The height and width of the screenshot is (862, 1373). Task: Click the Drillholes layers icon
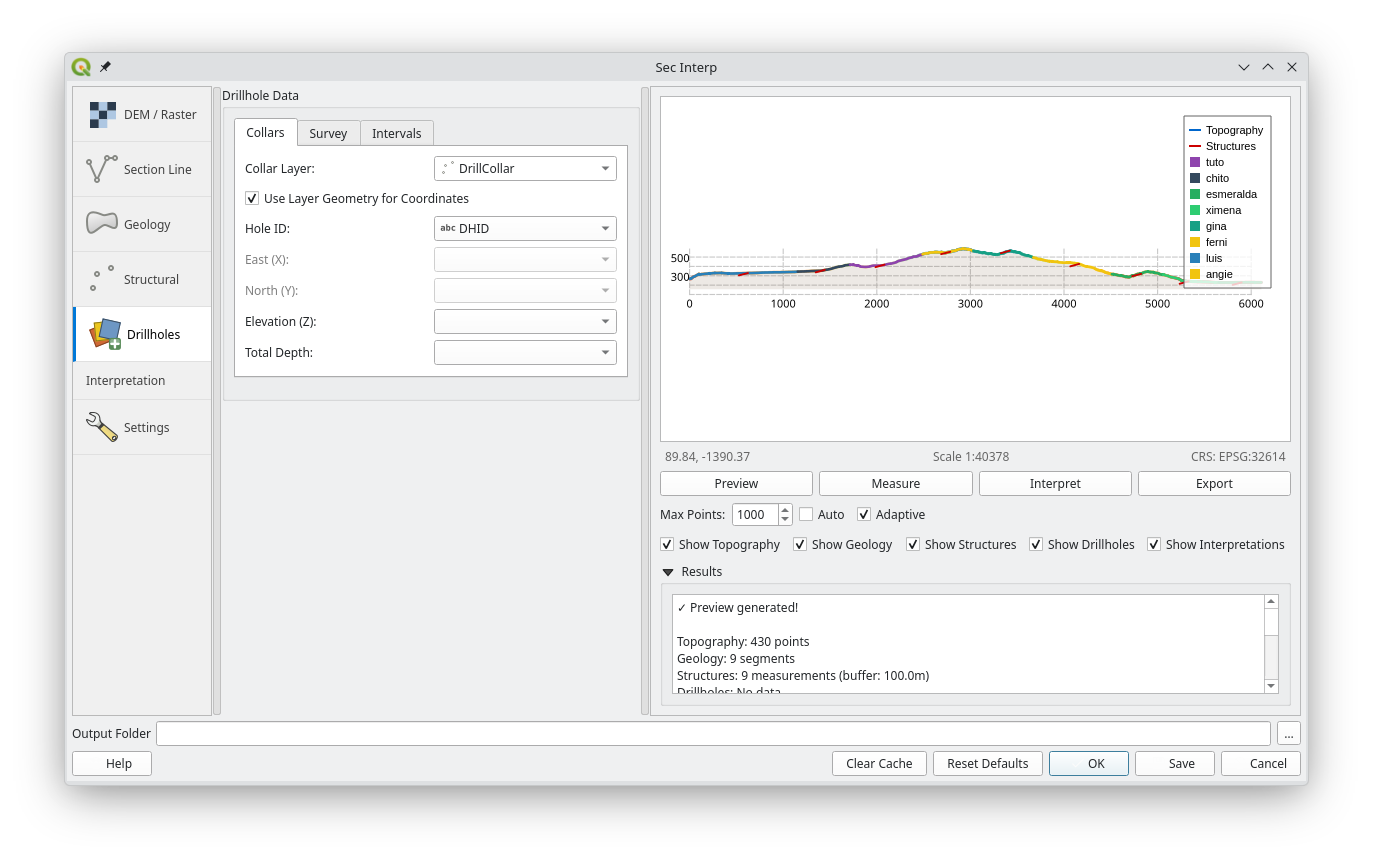(x=105, y=334)
